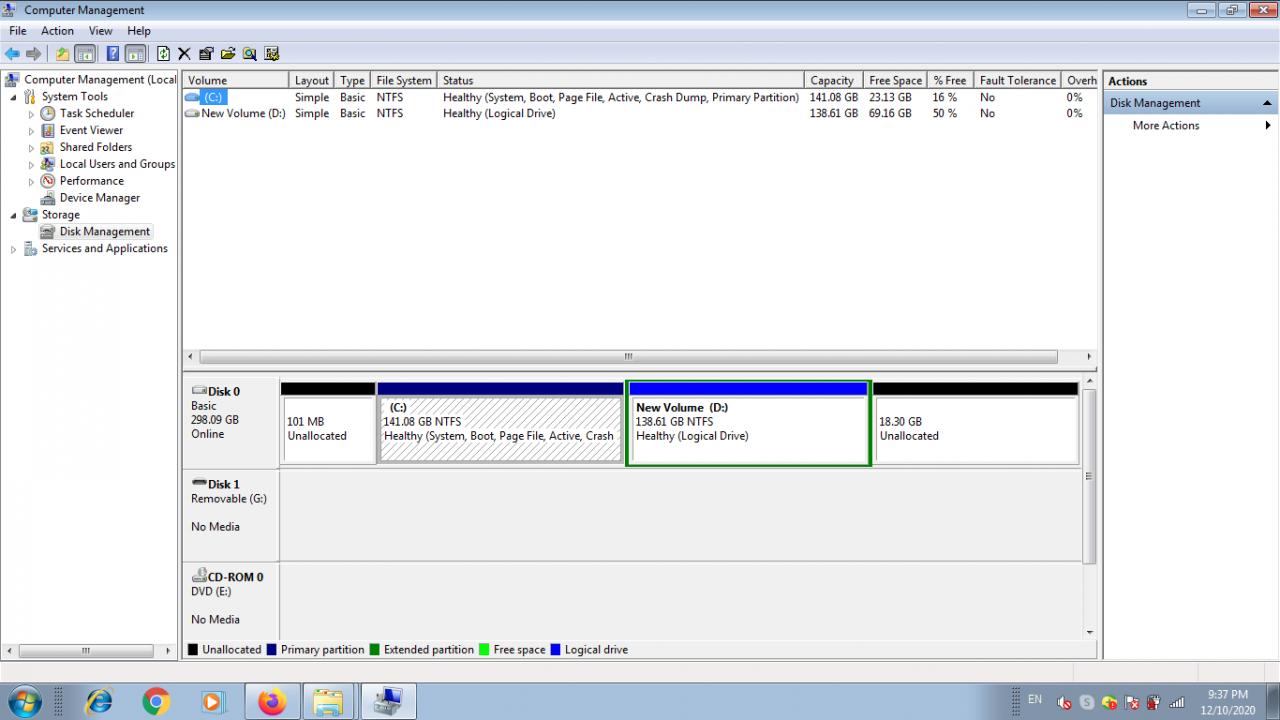Click the Open folder toolbar icon
This screenshot has height=720, width=1280.
[x=228, y=54]
